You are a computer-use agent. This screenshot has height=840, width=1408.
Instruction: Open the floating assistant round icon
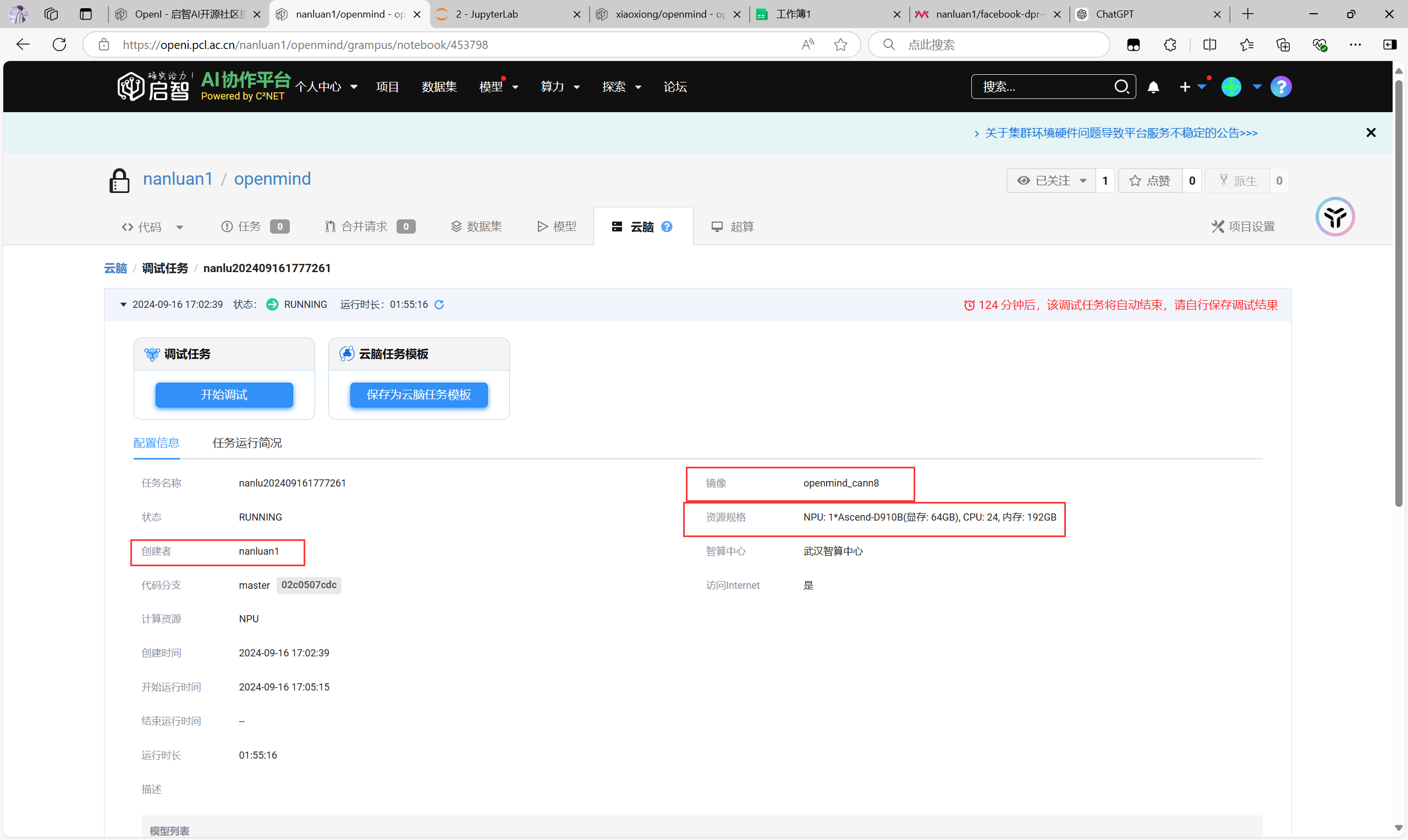pyautogui.click(x=1335, y=216)
